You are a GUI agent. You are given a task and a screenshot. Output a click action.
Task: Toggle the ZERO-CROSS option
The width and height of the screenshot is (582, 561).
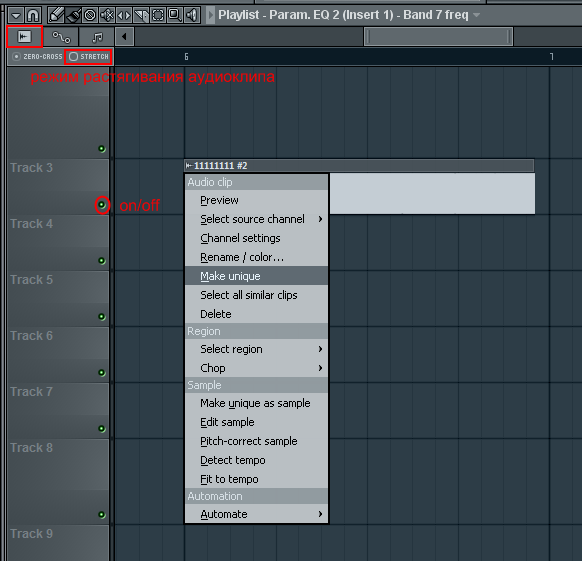(37, 56)
